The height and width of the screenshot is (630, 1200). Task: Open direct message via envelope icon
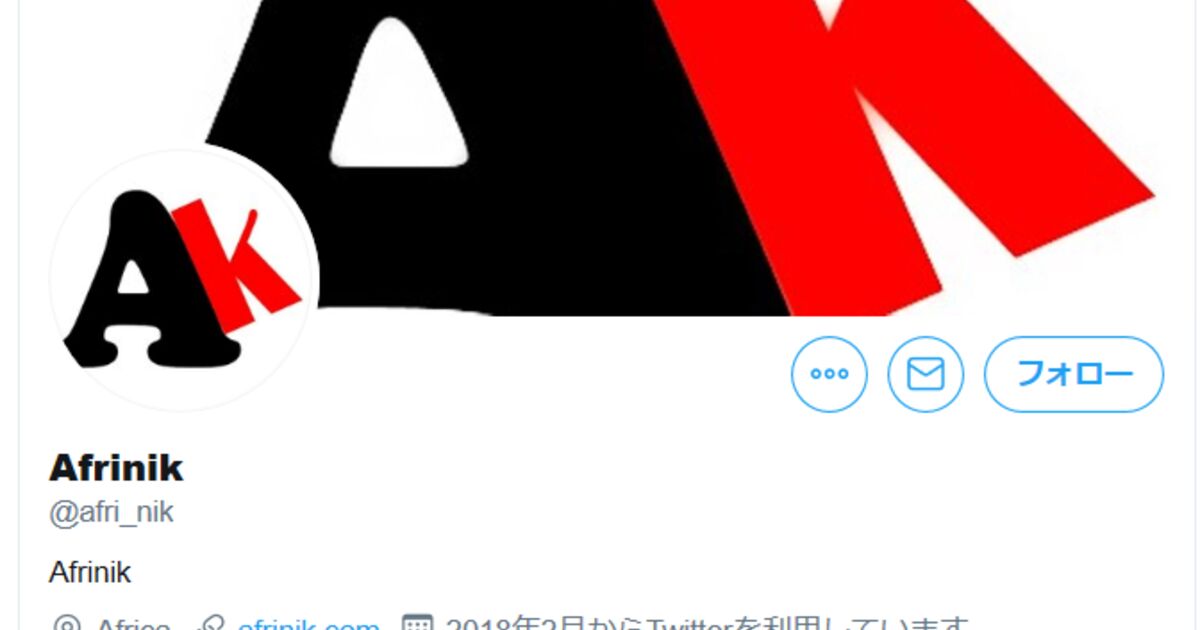click(925, 374)
